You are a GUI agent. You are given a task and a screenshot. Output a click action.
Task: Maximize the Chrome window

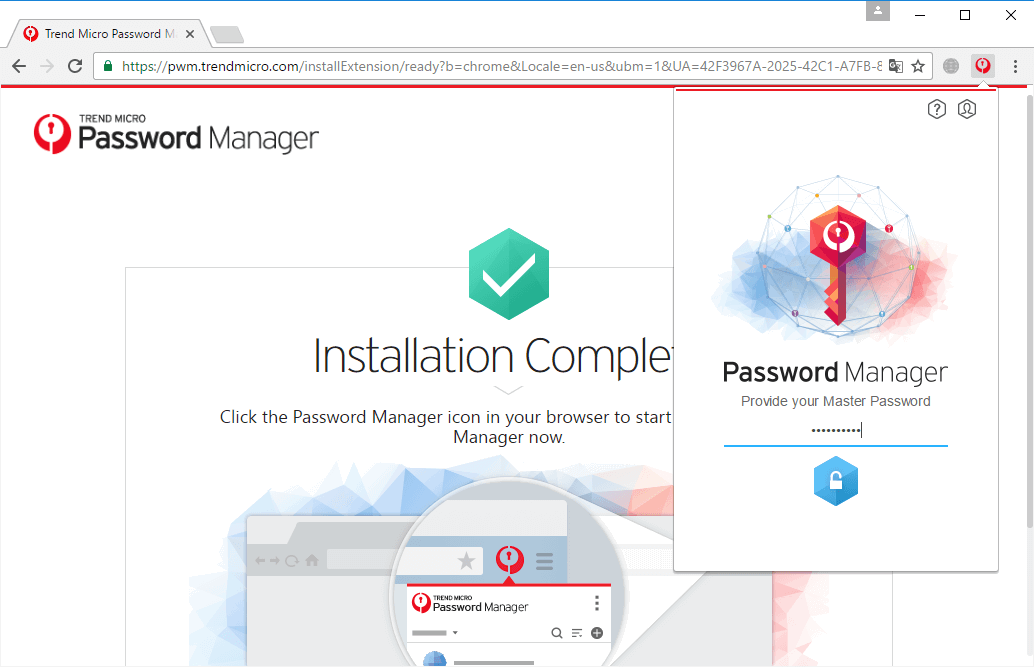965,15
